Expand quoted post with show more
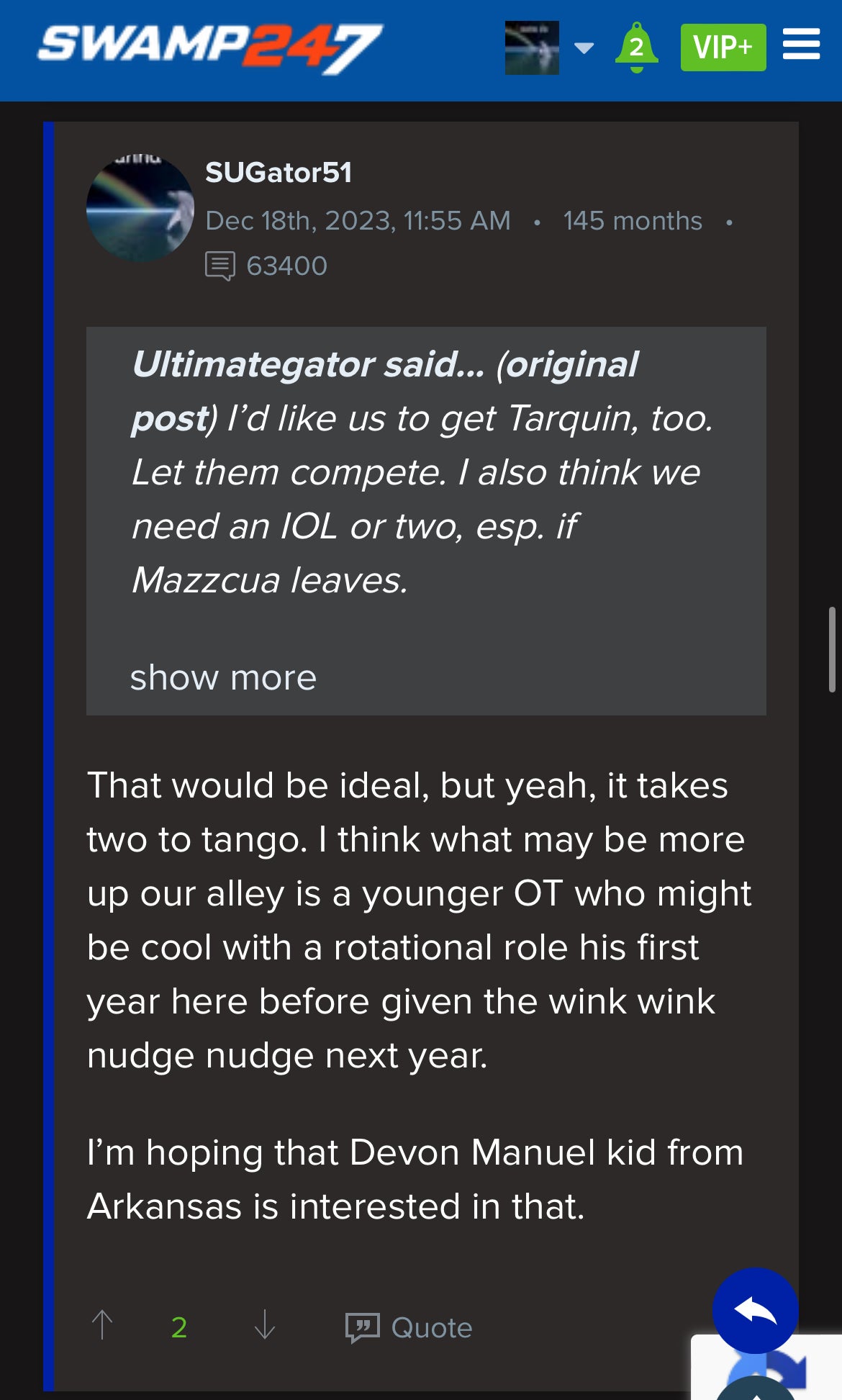 coord(223,677)
